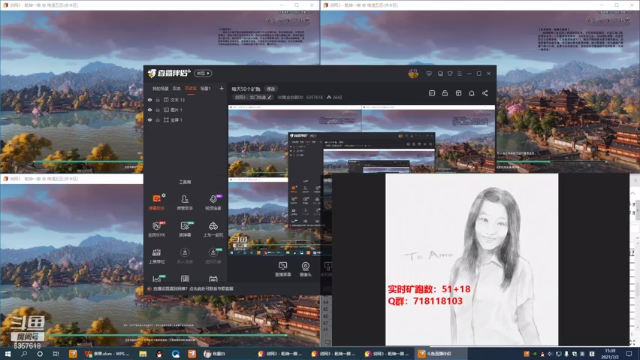
Task: Click the edit button beside stream title
Action: pyautogui.click(x=271, y=89)
